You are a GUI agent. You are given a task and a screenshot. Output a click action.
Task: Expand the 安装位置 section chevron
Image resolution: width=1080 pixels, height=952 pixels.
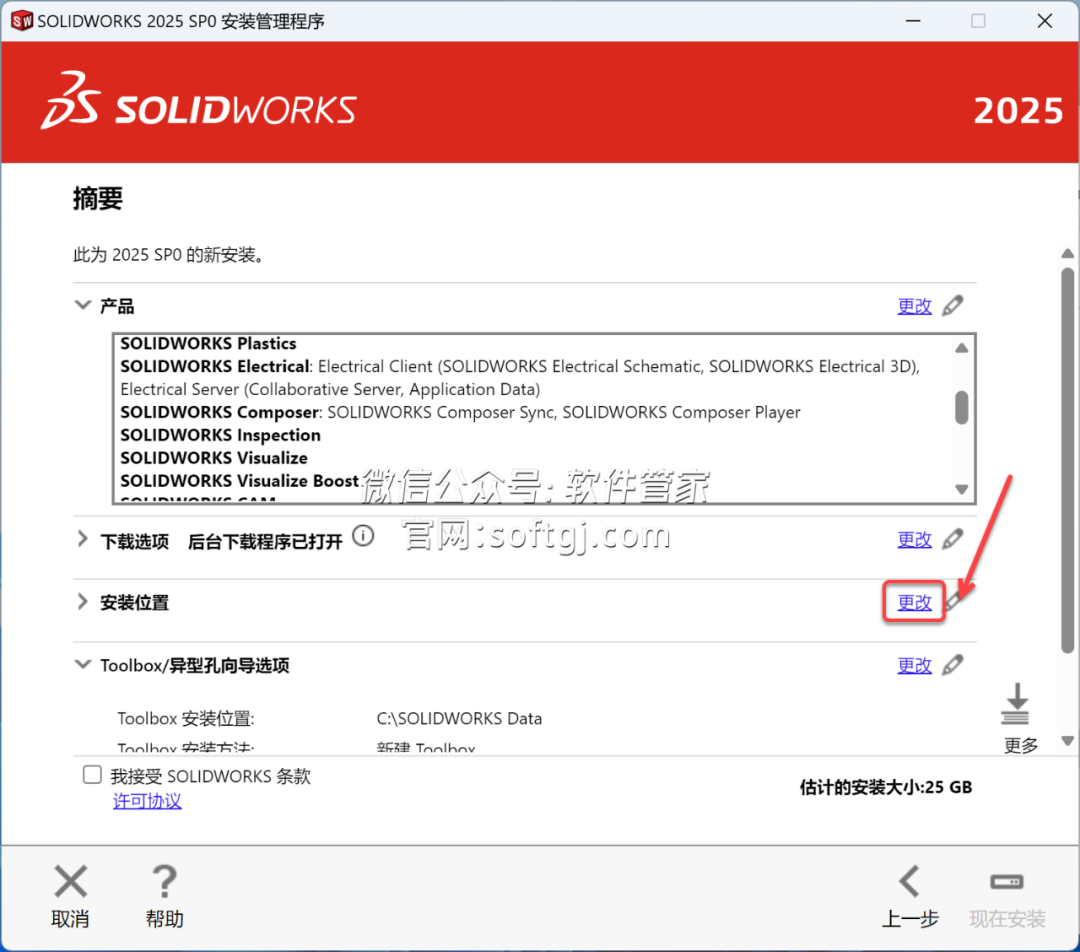coord(83,601)
